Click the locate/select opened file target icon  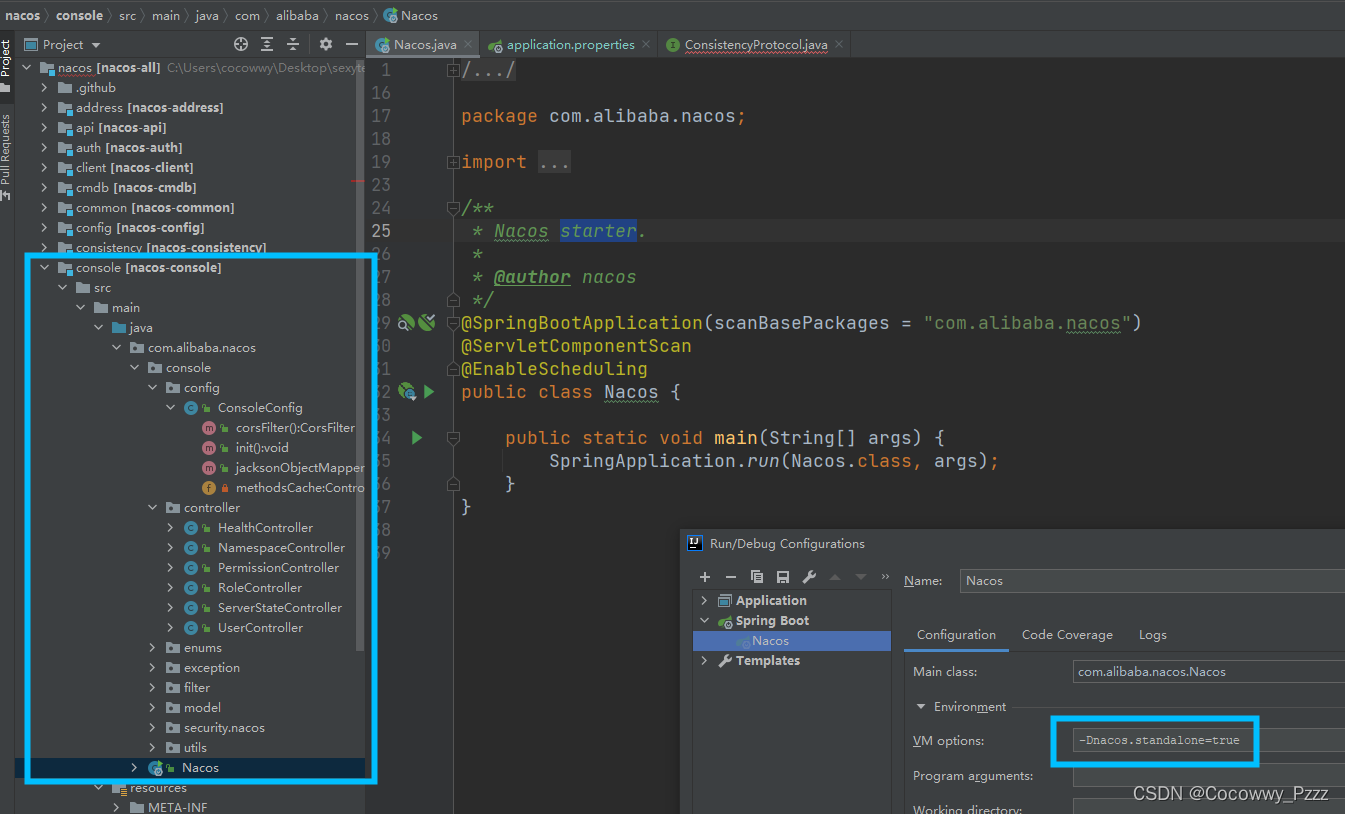tap(240, 45)
